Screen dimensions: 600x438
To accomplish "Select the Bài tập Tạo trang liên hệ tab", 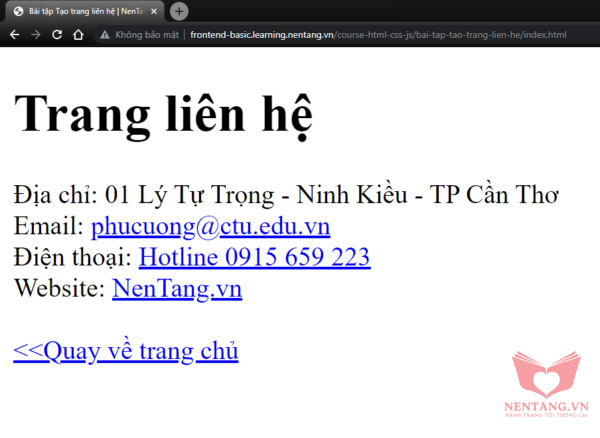I will point(85,11).
